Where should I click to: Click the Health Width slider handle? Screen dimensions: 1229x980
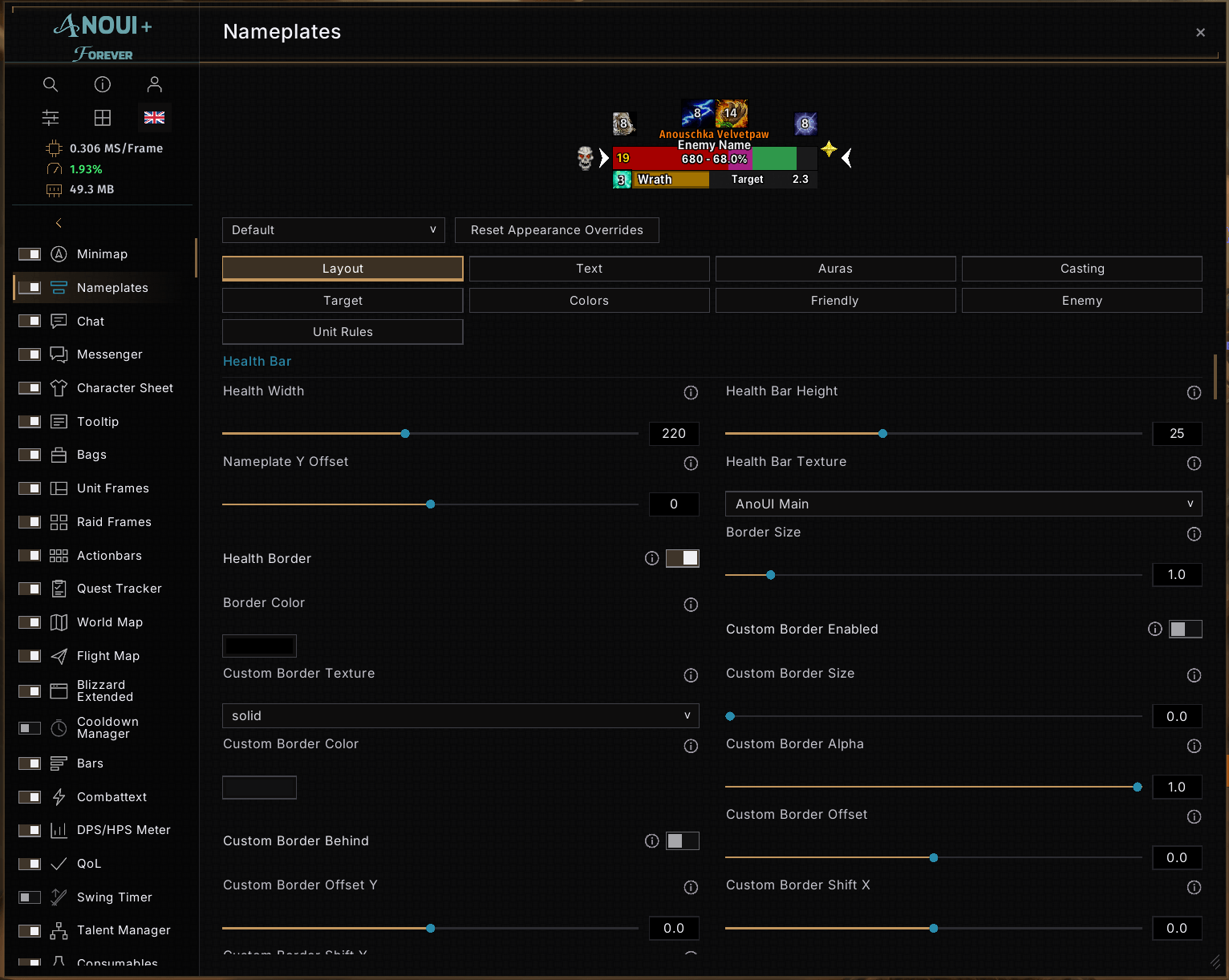[x=405, y=434]
